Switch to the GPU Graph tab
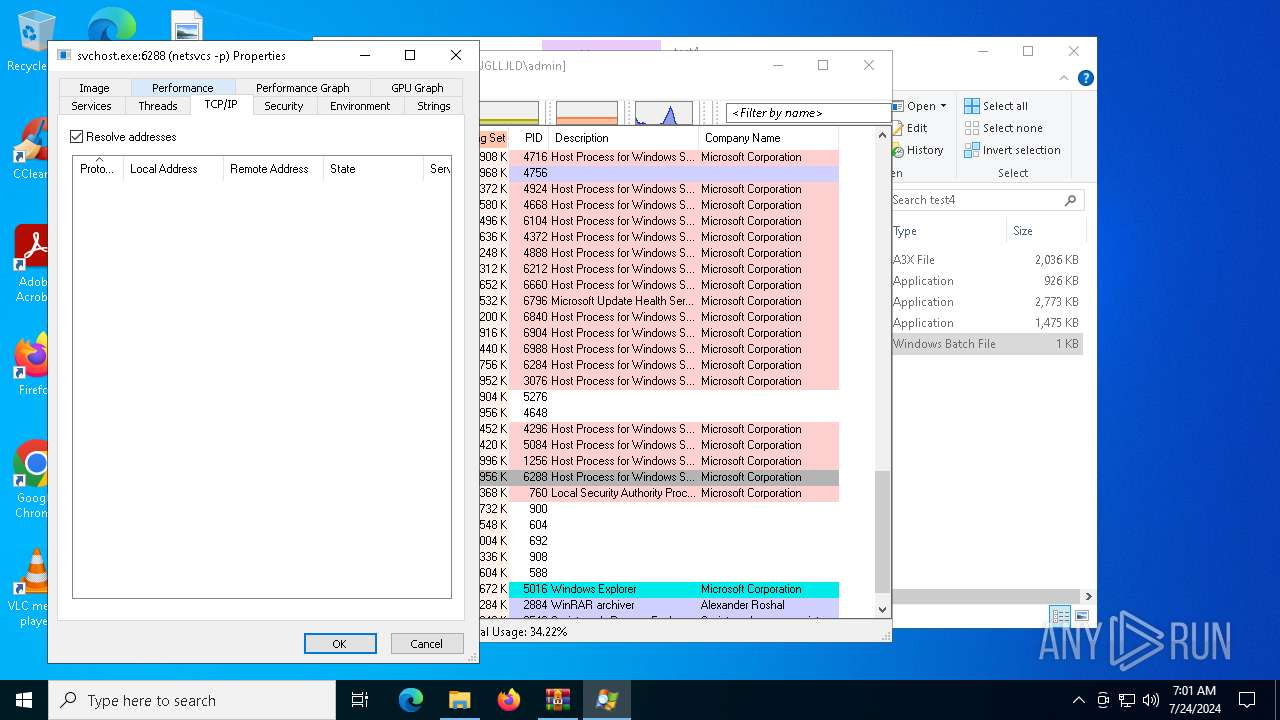The image size is (1280, 720). point(417,88)
